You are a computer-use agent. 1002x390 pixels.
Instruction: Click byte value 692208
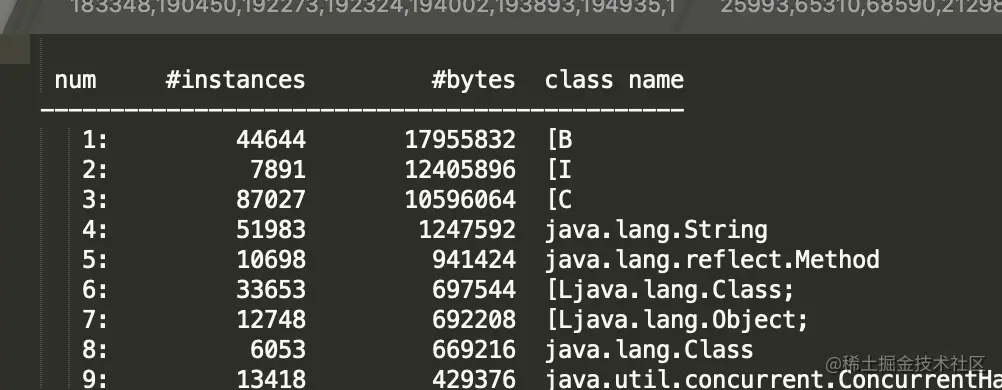(474, 320)
